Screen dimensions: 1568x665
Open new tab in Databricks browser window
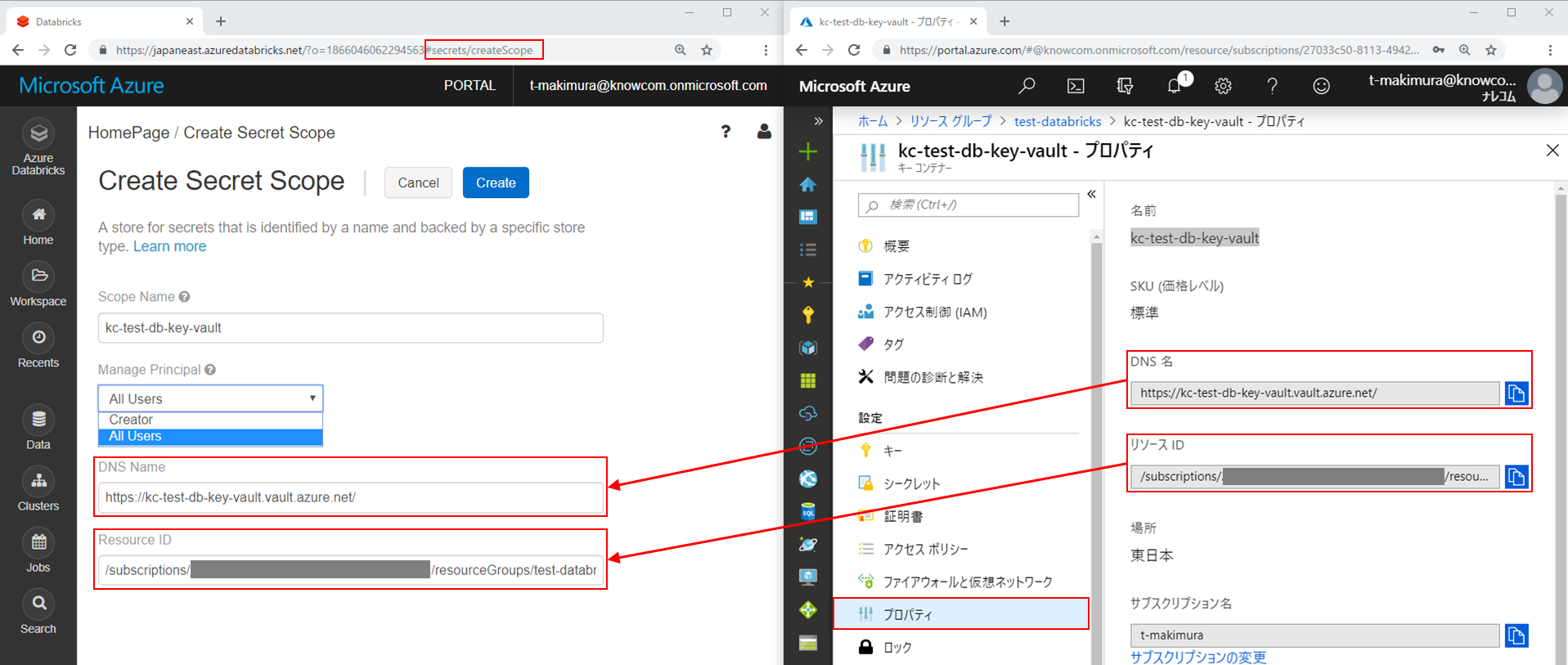coord(221,21)
